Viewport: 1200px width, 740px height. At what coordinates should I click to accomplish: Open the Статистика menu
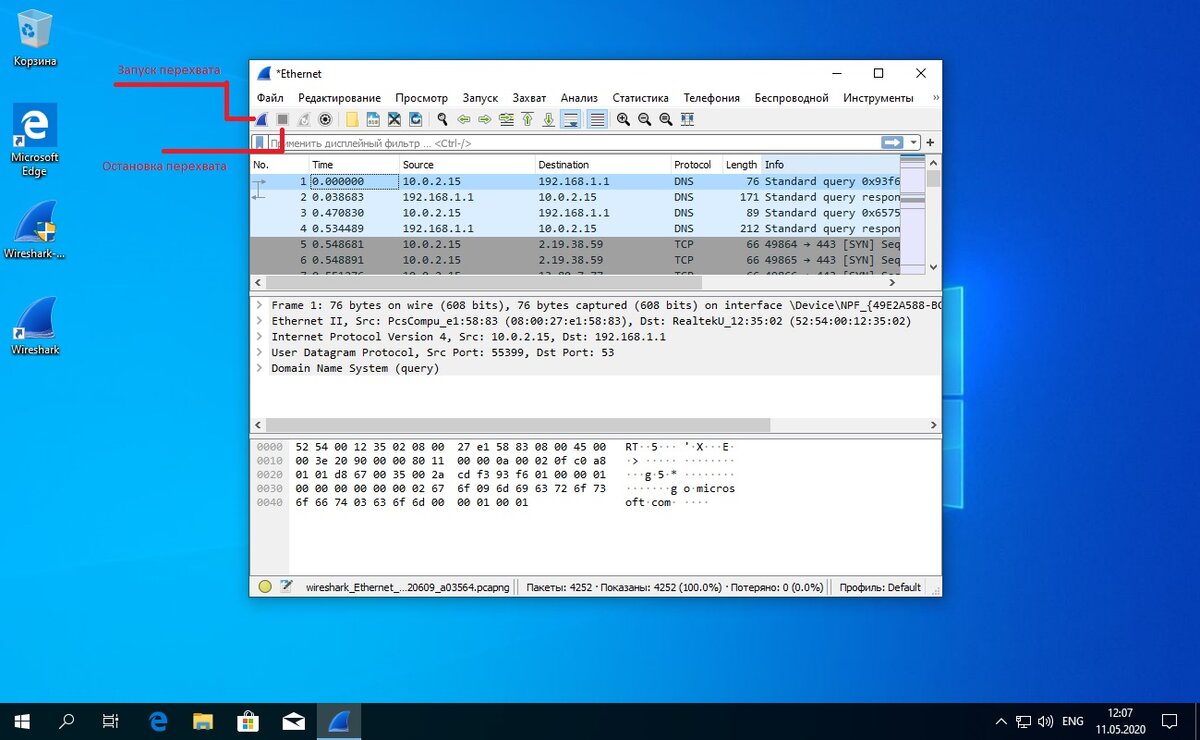point(640,98)
